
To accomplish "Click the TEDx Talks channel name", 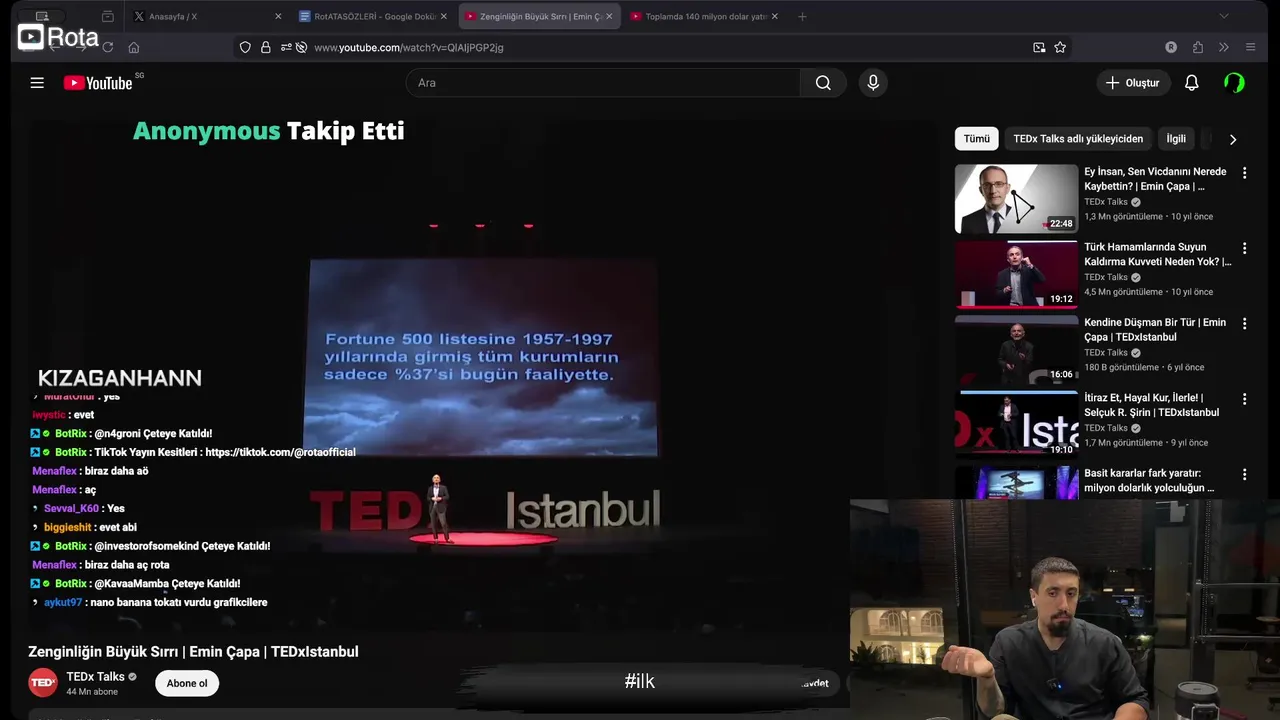I will pyautogui.click(x=95, y=677).
